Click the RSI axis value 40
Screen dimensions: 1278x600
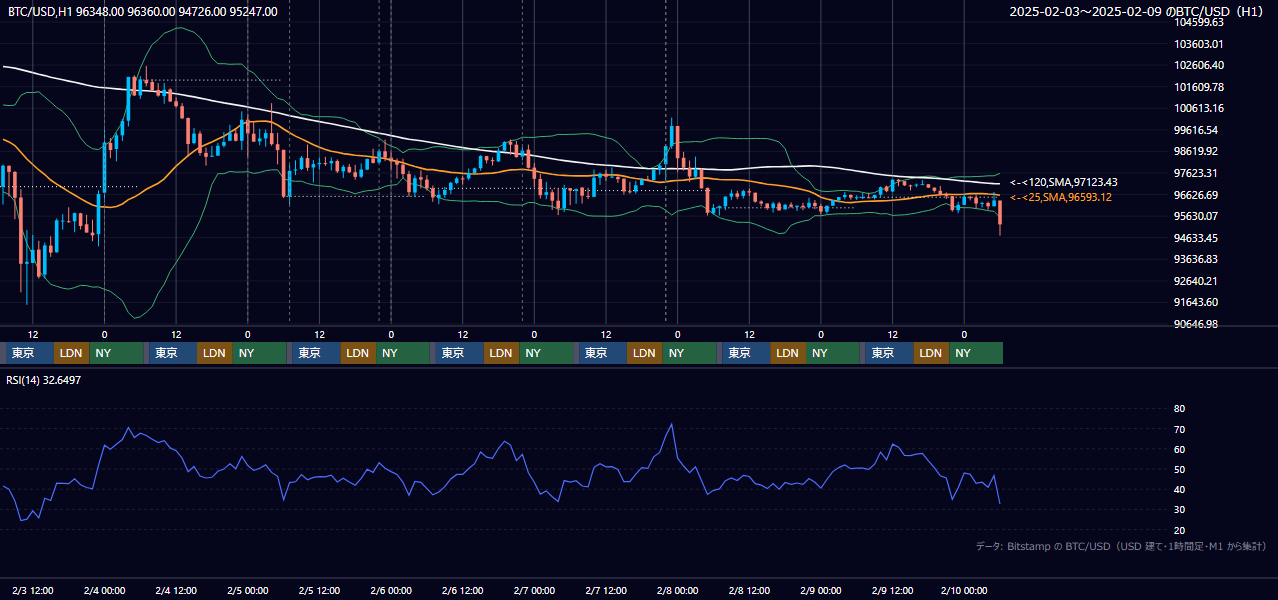coord(1180,489)
